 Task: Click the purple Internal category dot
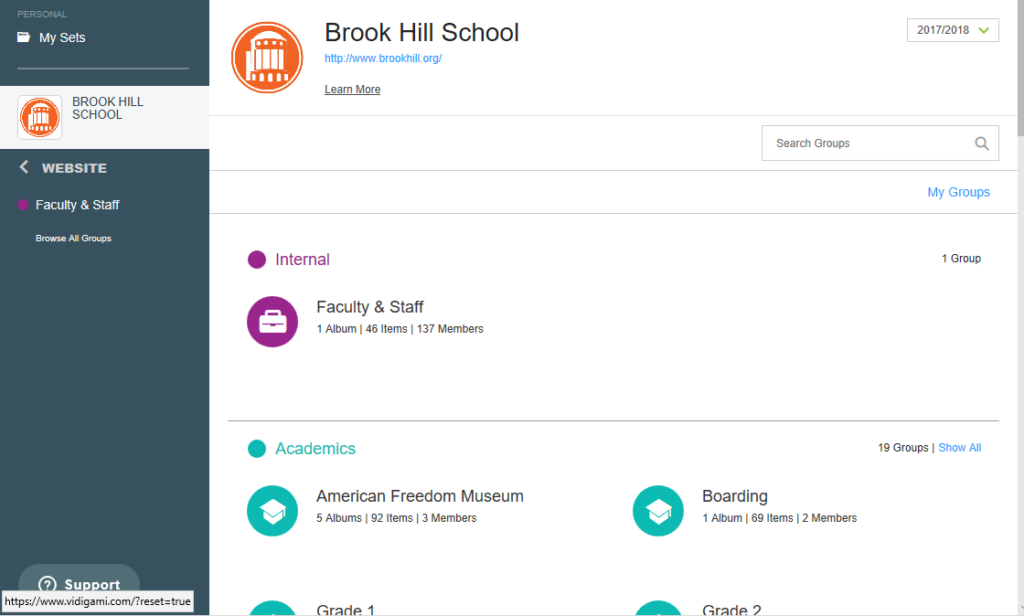coord(257,260)
